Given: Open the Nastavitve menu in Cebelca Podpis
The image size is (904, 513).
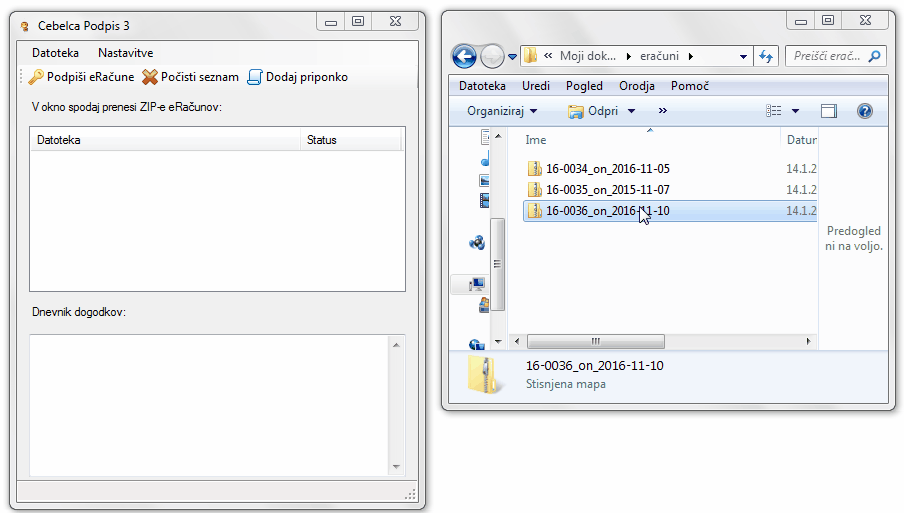Looking at the screenshot, I should (x=125, y=52).
